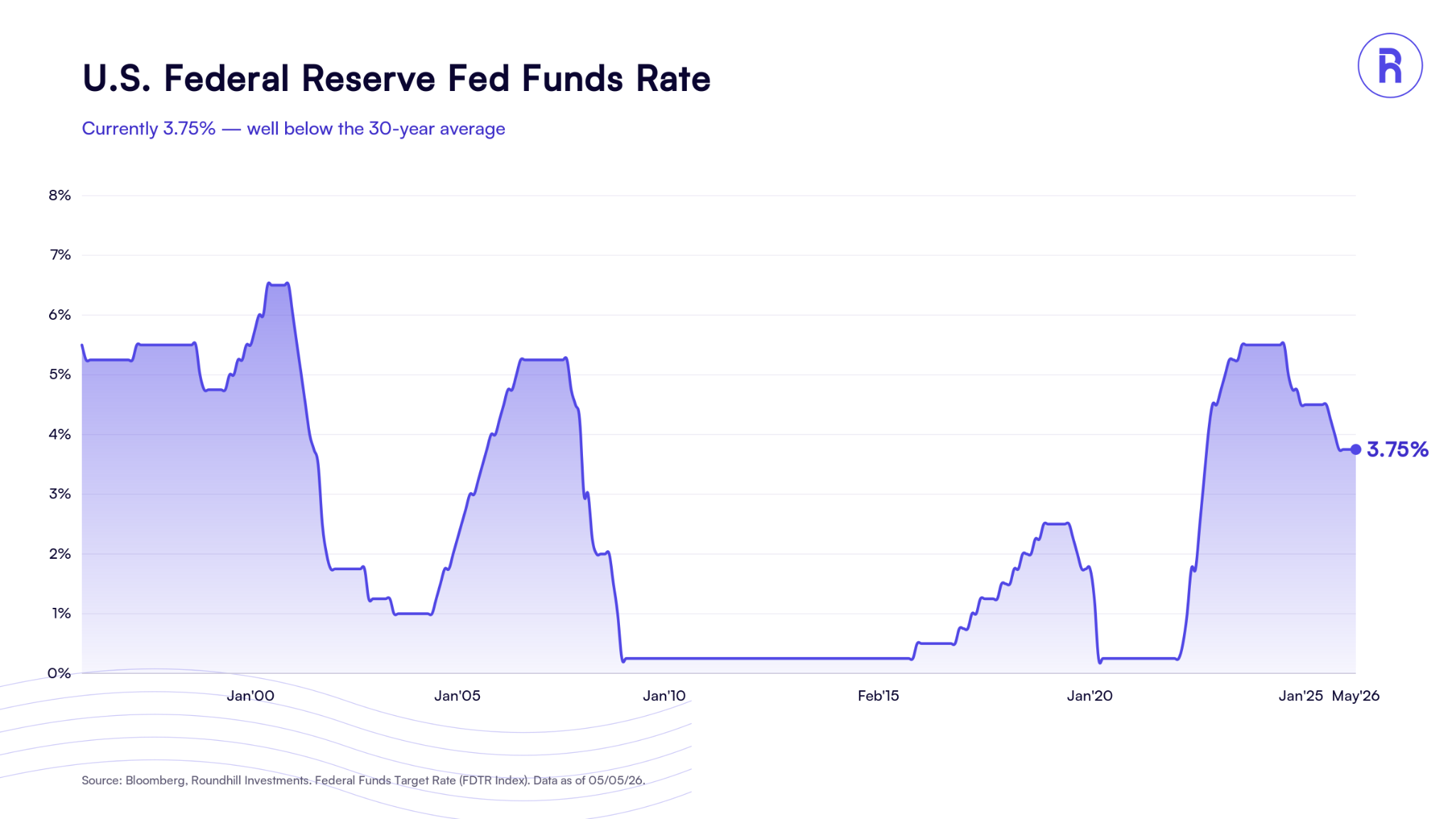Click the 3.75% endpoint dot marker

point(1356,449)
